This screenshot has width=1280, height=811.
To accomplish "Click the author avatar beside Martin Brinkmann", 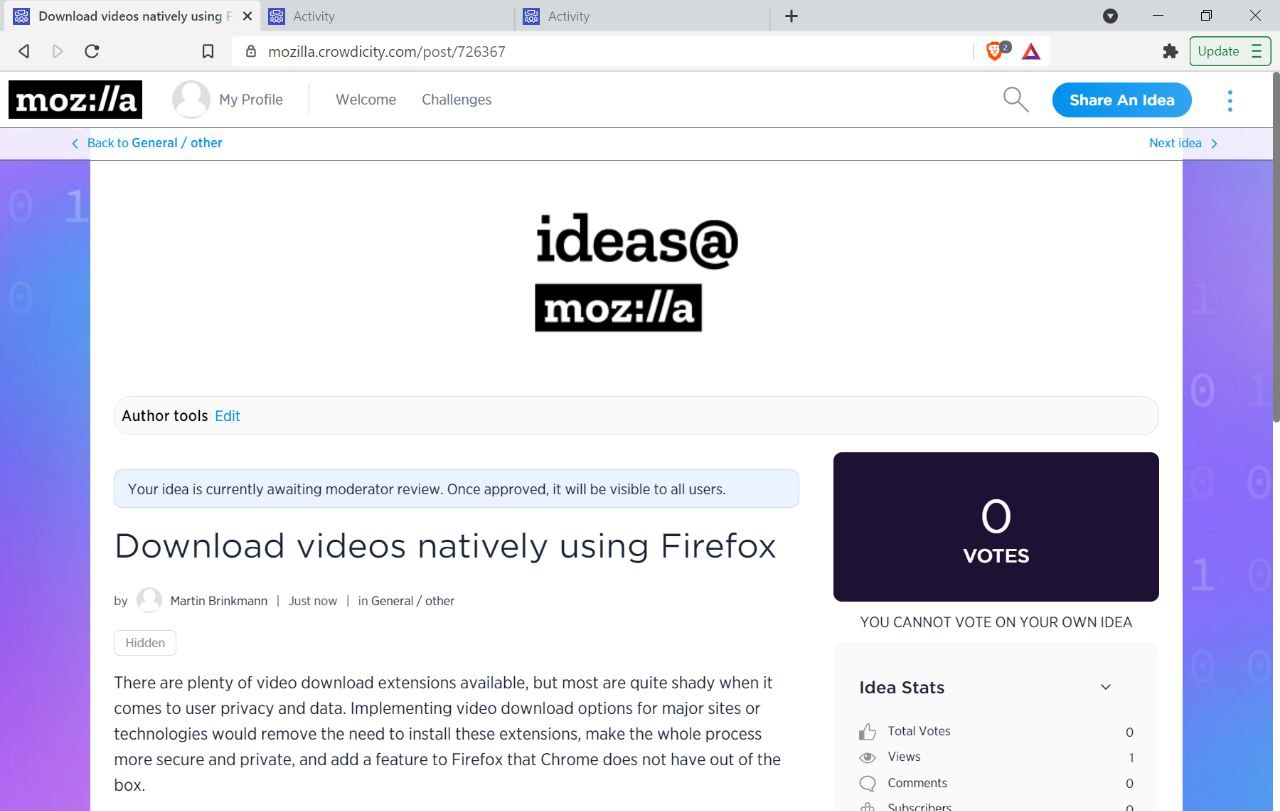I will (x=149, y=600).
